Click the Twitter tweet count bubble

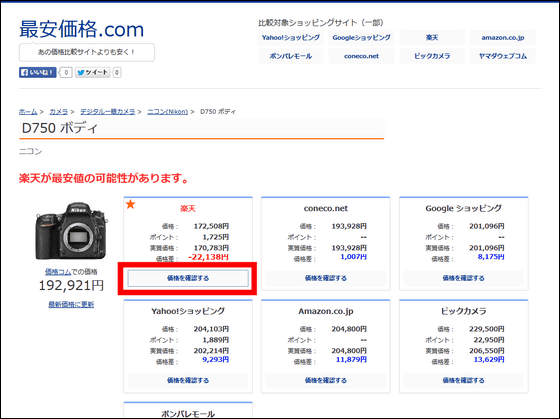pyautogui.click(x=117, y=73)
